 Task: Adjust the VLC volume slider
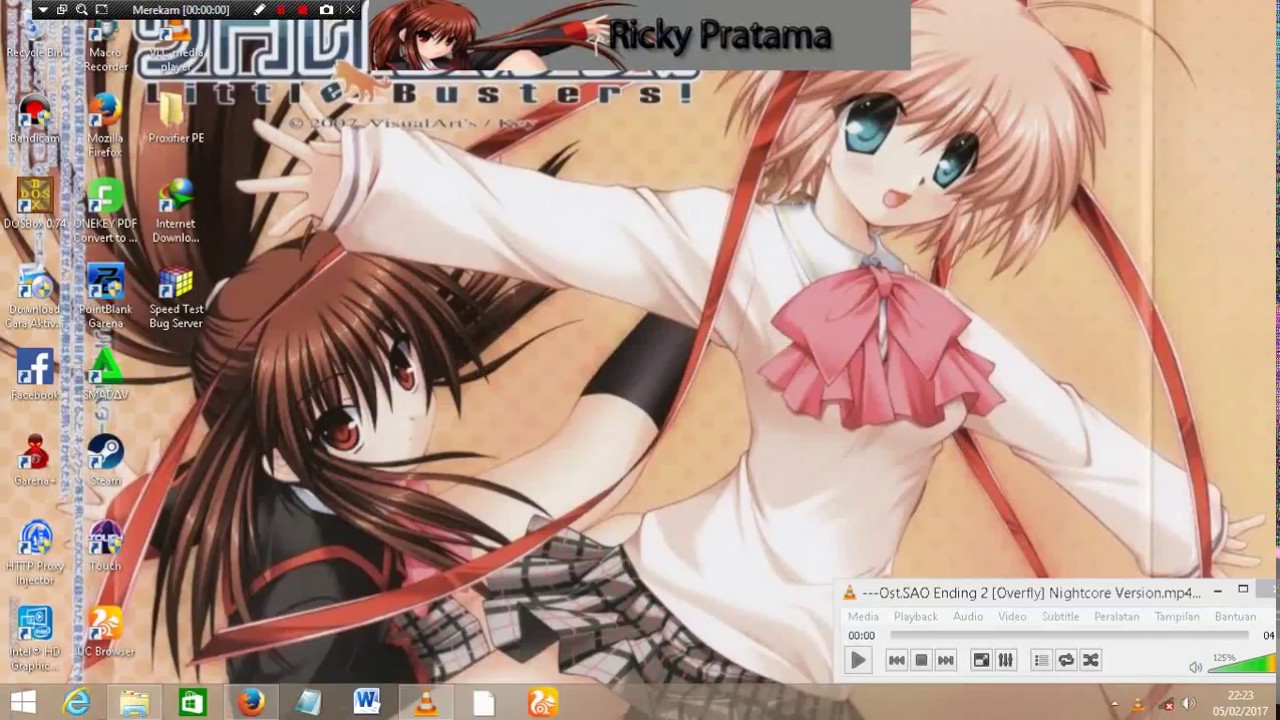coord(1241,664)
